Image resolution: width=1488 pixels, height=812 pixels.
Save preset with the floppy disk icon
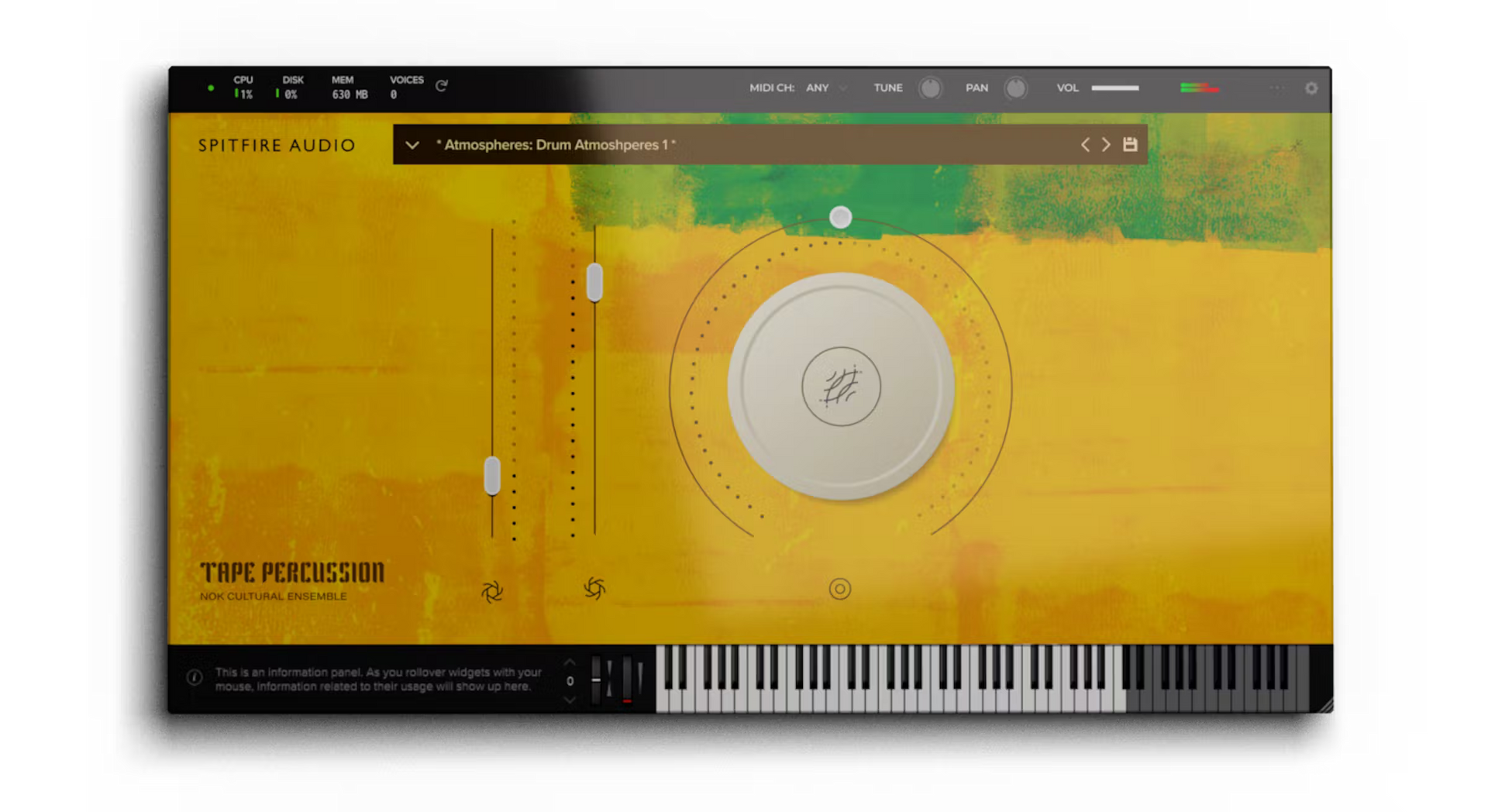(1130, 145)
